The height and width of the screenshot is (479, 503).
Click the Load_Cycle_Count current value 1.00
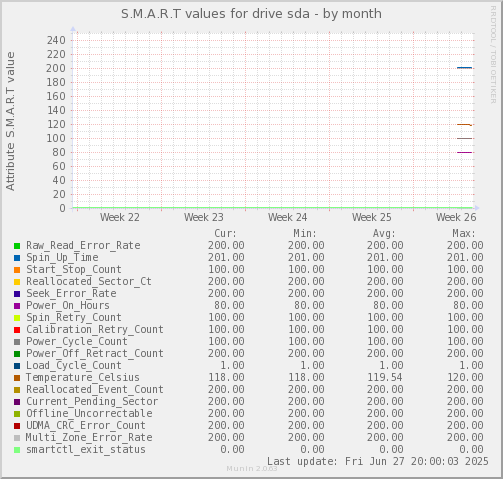[x=232, y=366]
